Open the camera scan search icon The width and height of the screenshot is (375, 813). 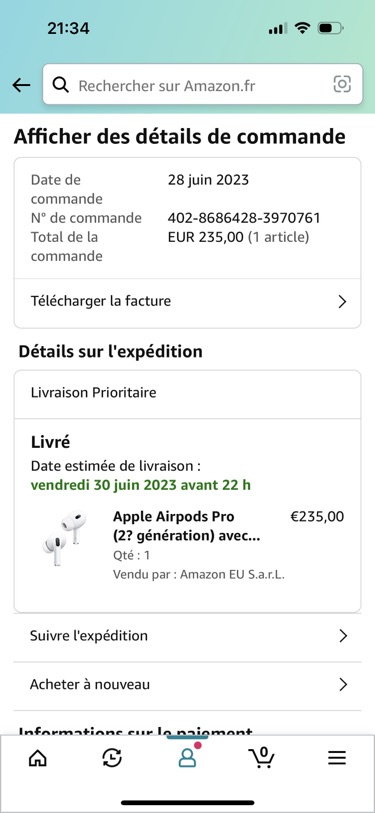(x=342, y=84)
